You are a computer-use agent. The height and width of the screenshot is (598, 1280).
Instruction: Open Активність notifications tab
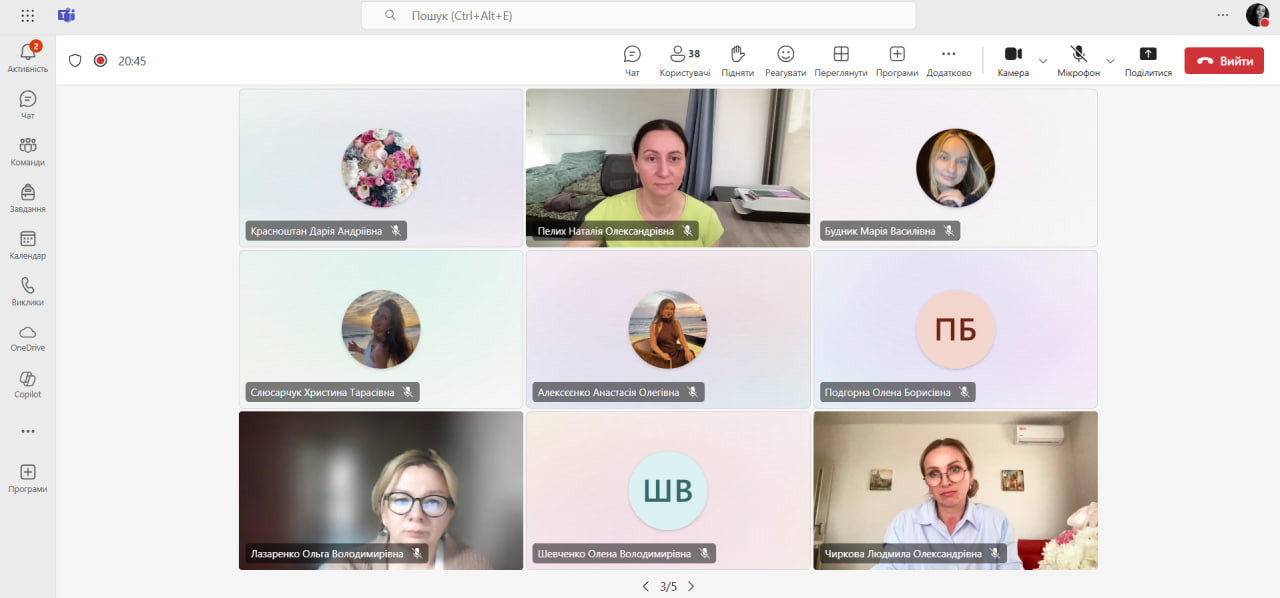(28, 58)
